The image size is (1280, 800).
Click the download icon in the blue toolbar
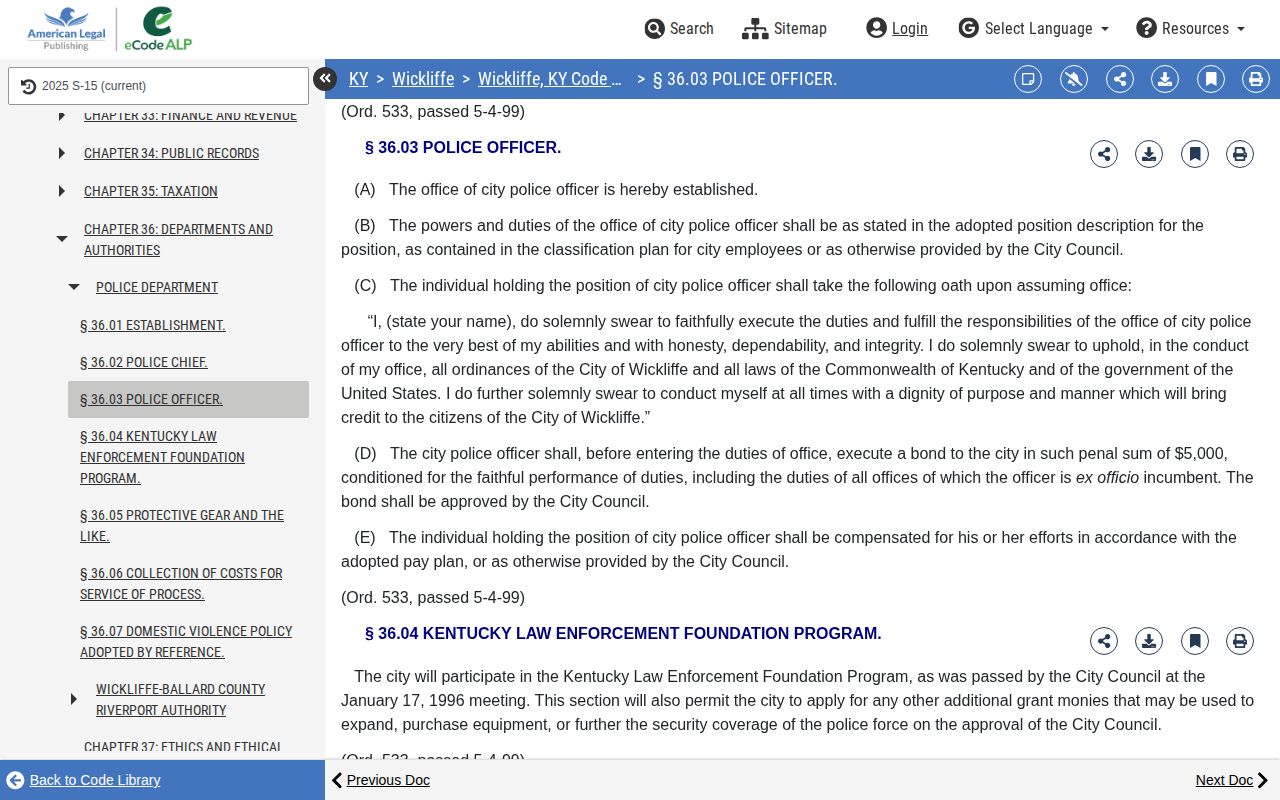pyautogui.click(x=1165, y=79)
